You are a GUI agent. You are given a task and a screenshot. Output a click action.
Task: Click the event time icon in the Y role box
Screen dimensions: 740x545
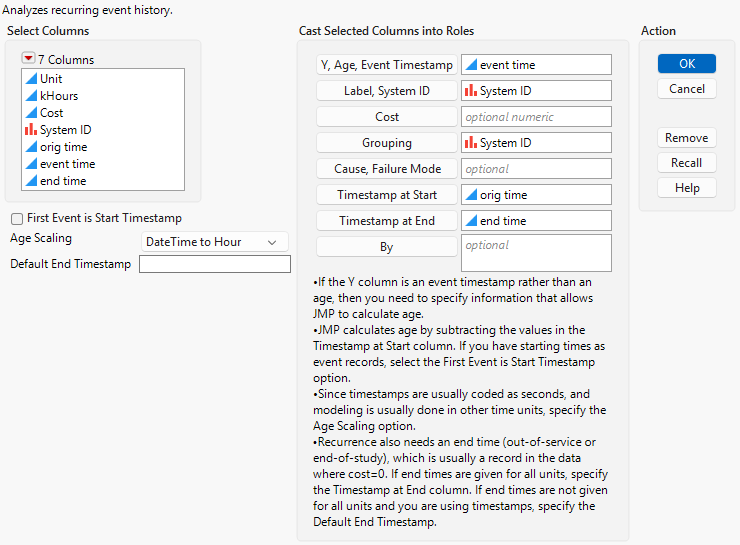471,65
